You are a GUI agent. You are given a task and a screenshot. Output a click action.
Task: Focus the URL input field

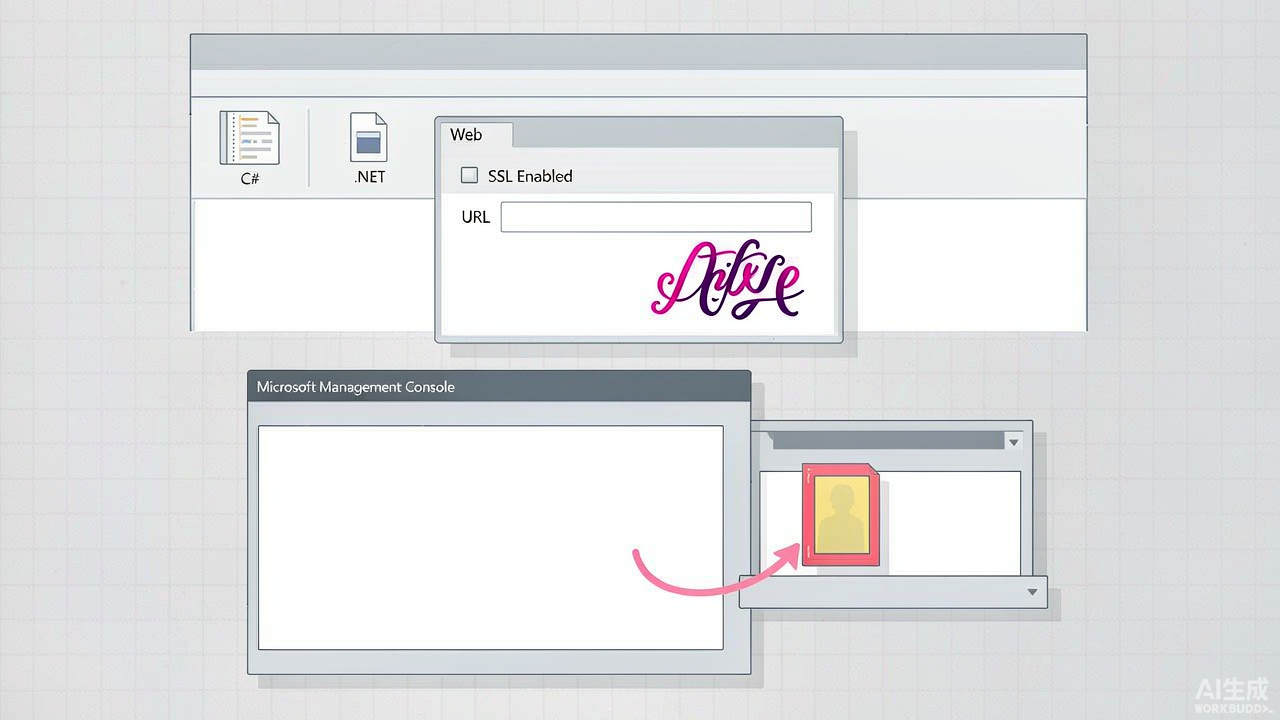tap(656, 217)
